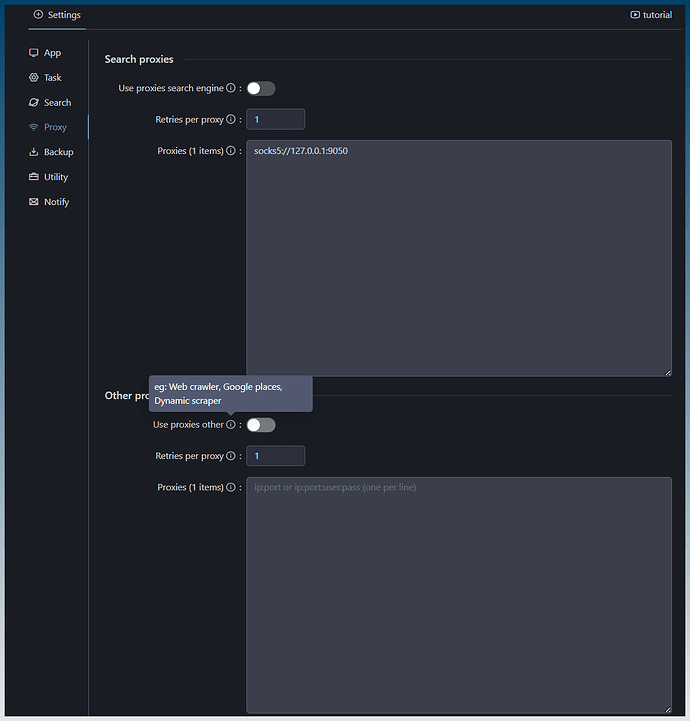Click the tutorial video play icon
Viewport: 690px width, 721px height.
point(635,15)
